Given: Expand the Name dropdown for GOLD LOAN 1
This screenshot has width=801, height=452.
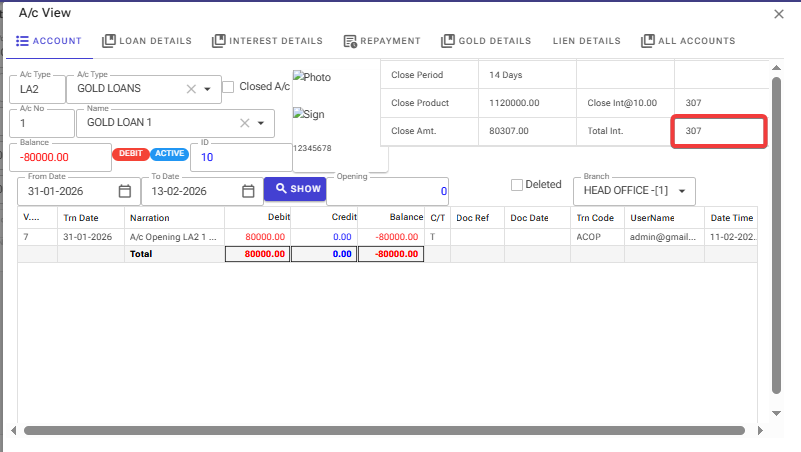Looking at the screenshot, I should tap(261, 123).
